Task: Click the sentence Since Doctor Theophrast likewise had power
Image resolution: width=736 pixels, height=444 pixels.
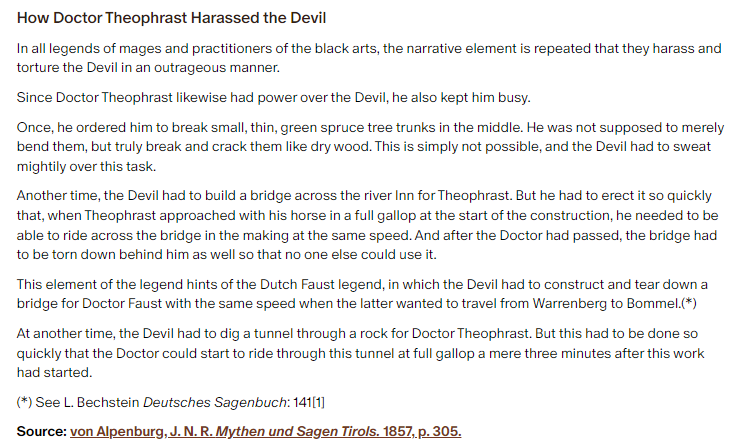Action: click(274, 97)
